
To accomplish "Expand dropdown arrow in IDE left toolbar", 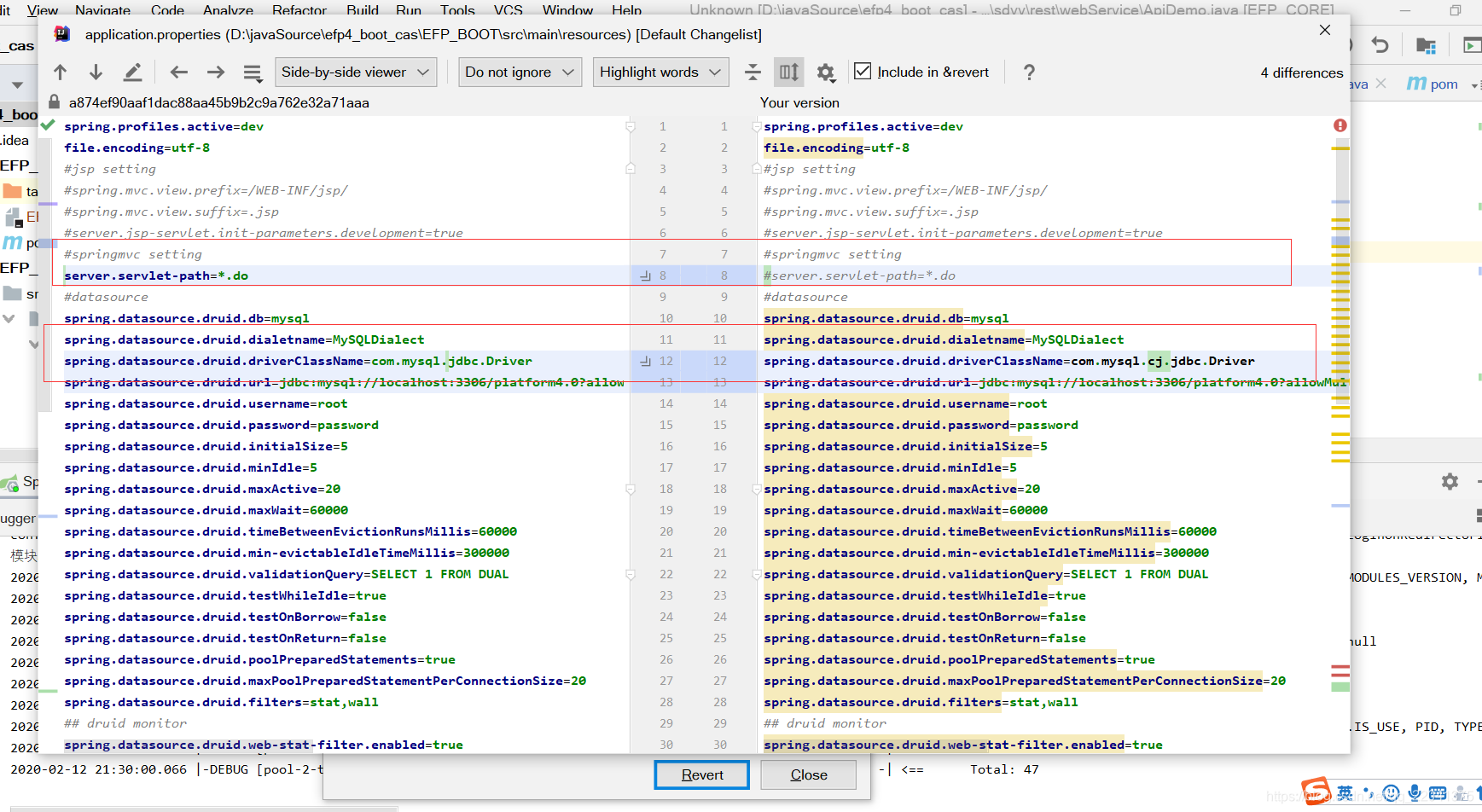I will (x=17, y=85).
